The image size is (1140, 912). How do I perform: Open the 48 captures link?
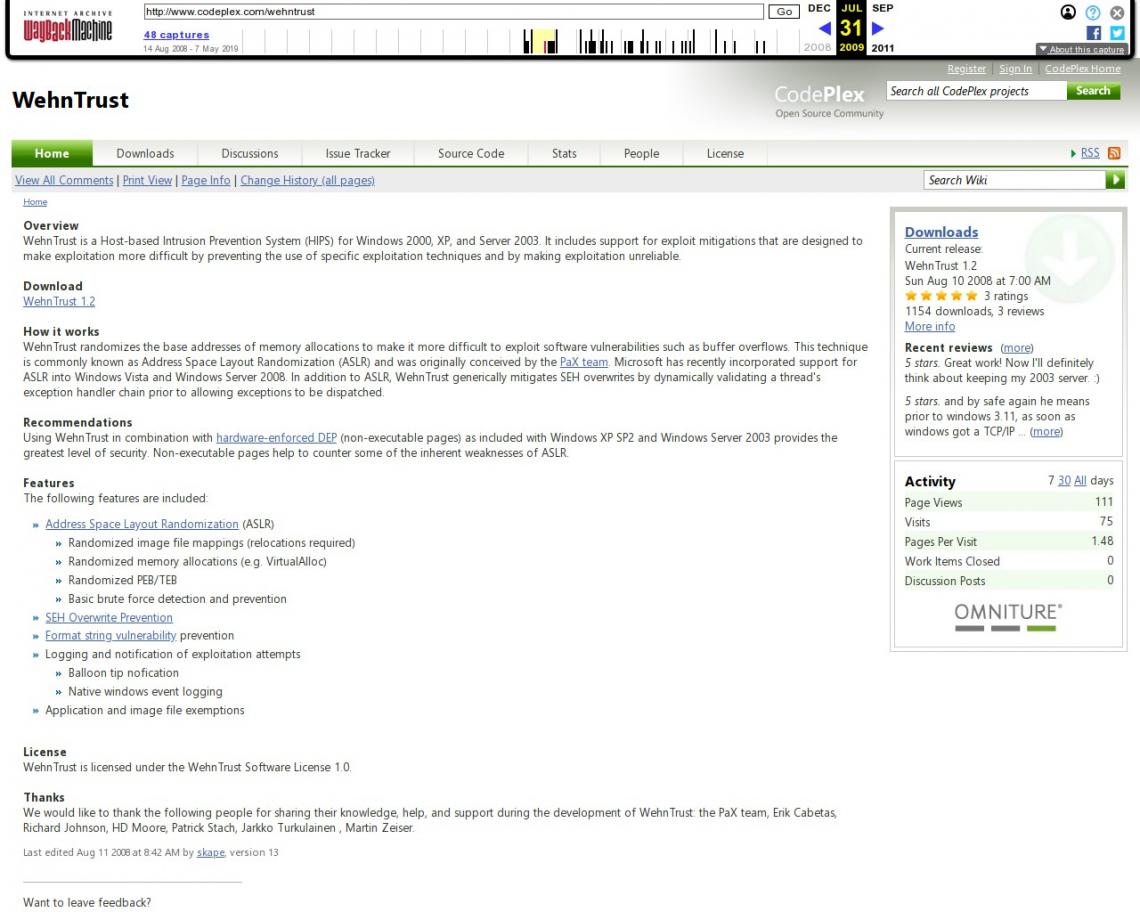(176, 34)
